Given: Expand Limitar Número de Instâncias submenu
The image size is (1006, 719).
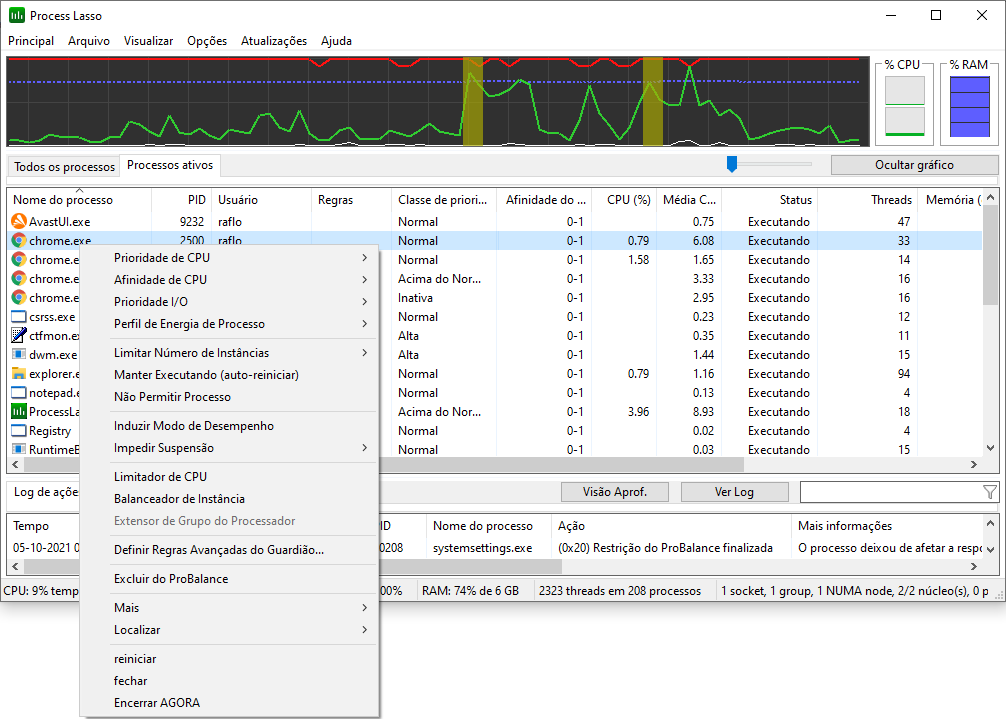Looking at the screenshot, I should [364, 353].
